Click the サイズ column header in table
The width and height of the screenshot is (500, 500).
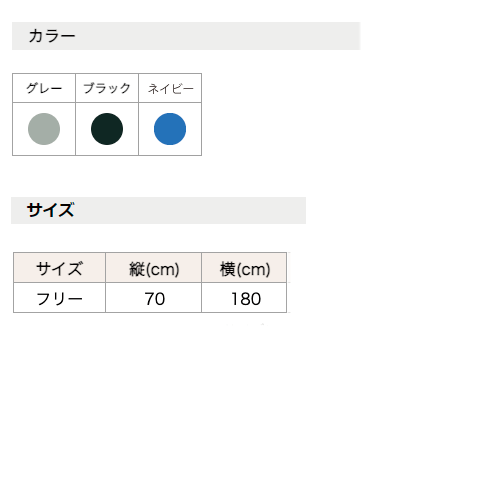59,268
